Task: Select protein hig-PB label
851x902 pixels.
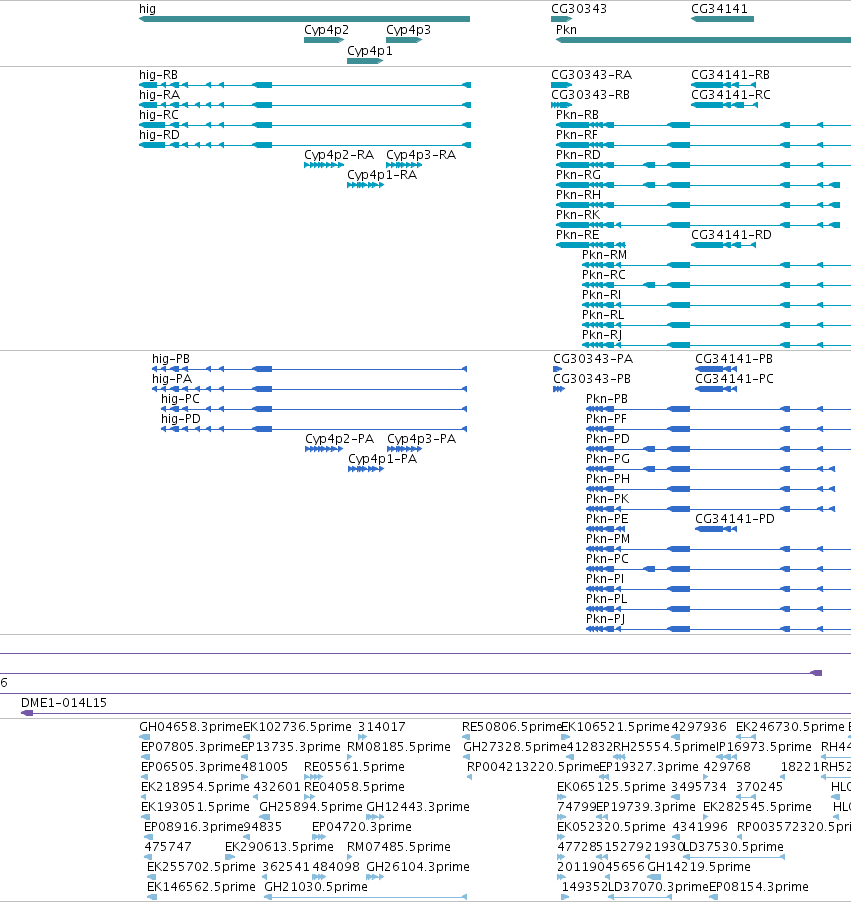Action: pos(171,359)
